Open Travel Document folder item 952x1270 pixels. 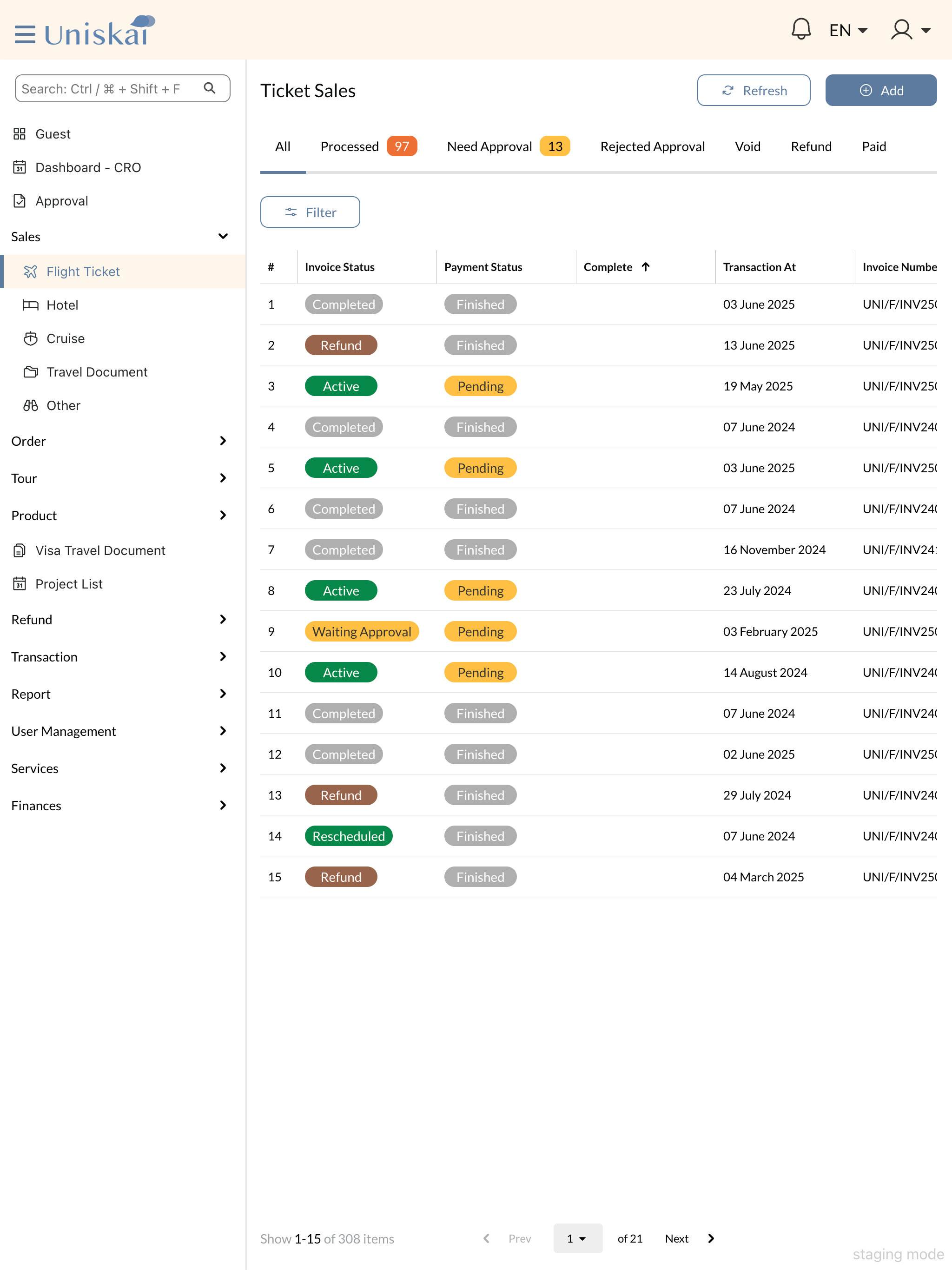point(97,372)
